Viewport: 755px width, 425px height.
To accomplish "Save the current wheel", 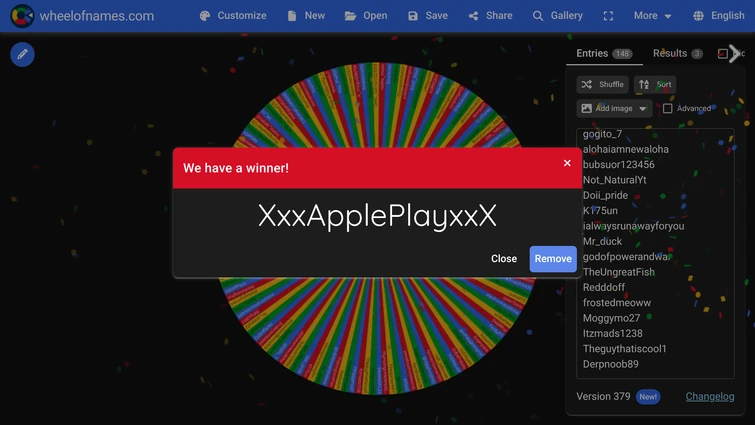I will click(x=428, y=16).
